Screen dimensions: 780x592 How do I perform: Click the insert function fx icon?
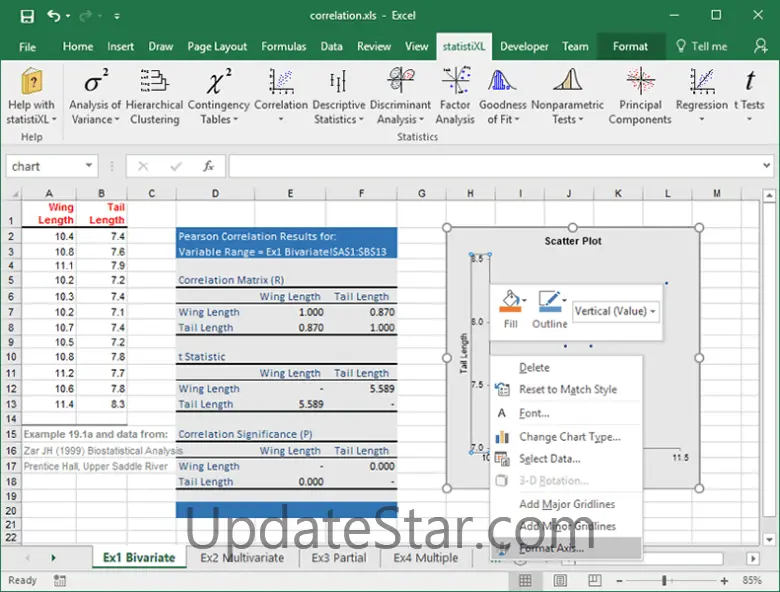pos(208,166)
